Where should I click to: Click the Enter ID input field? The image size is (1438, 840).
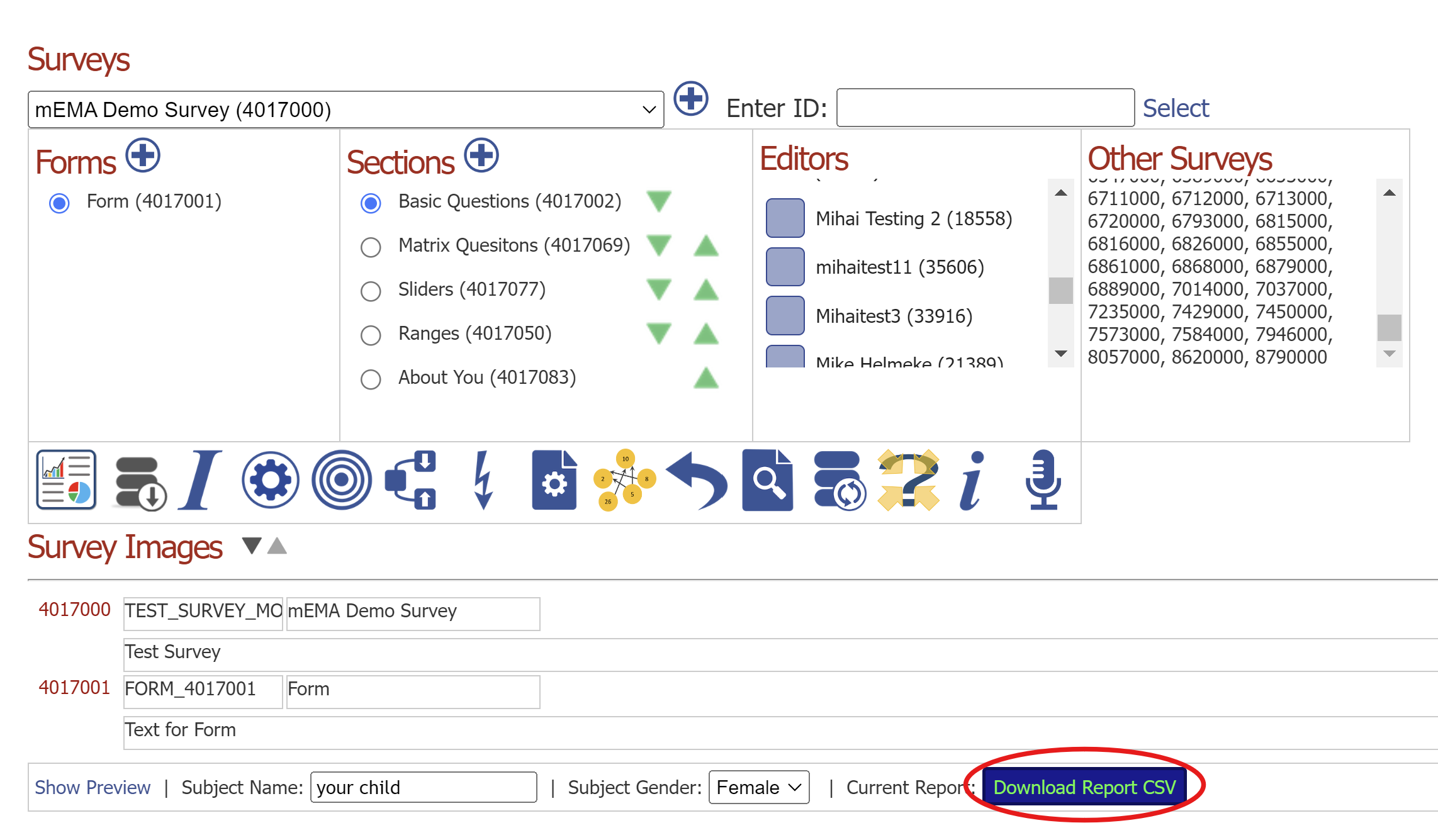point(985,108)
